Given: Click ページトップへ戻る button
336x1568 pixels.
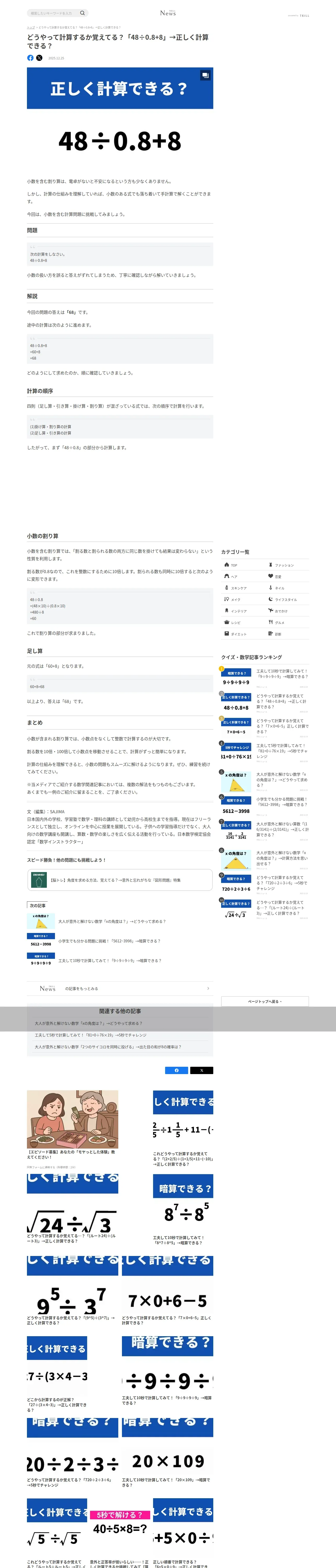Looking at the screenshot, I should 265,1001.
